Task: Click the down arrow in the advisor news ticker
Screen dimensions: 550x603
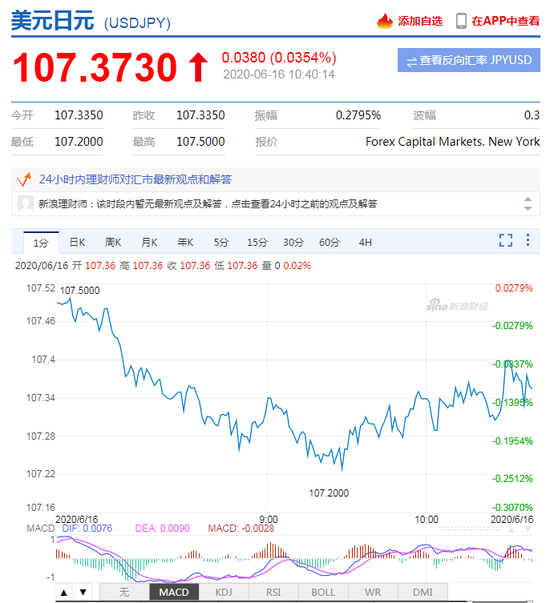Action: (528, 208)
